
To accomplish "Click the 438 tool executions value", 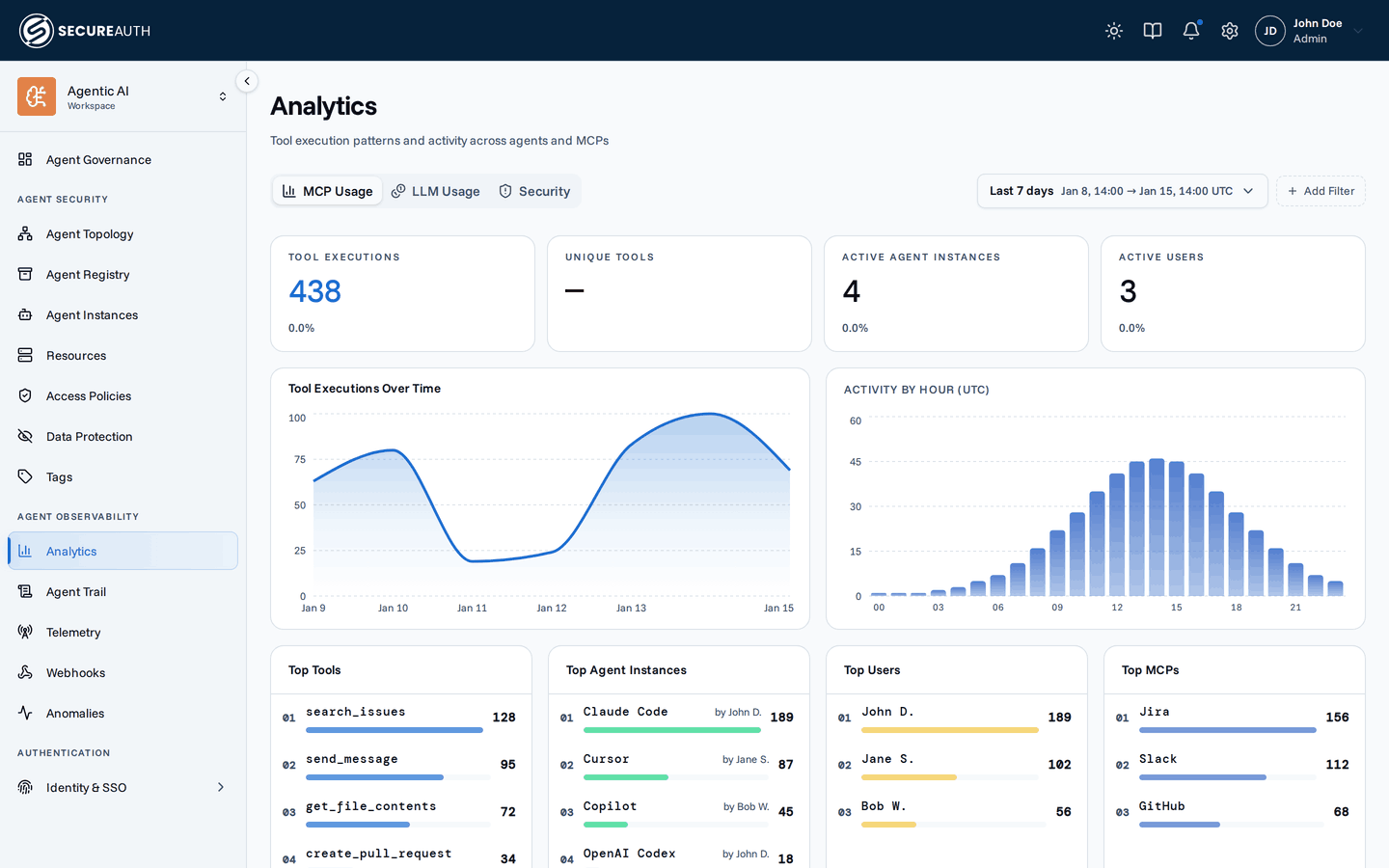I will click(x=315, y=291).
